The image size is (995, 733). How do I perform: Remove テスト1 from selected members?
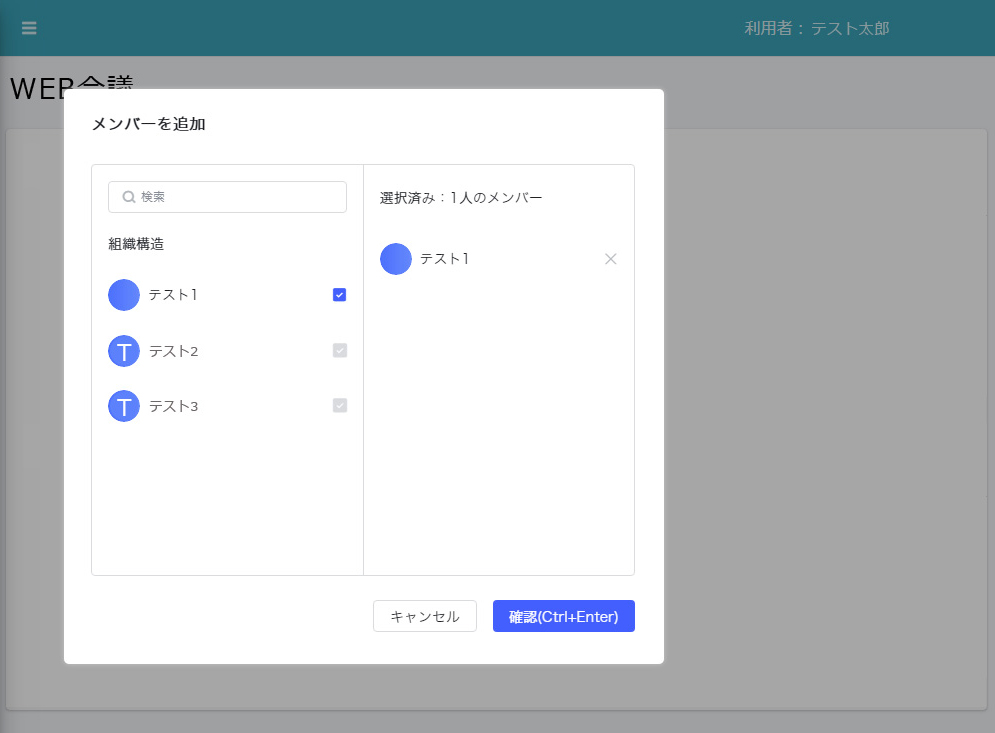(x=611, y=259)
